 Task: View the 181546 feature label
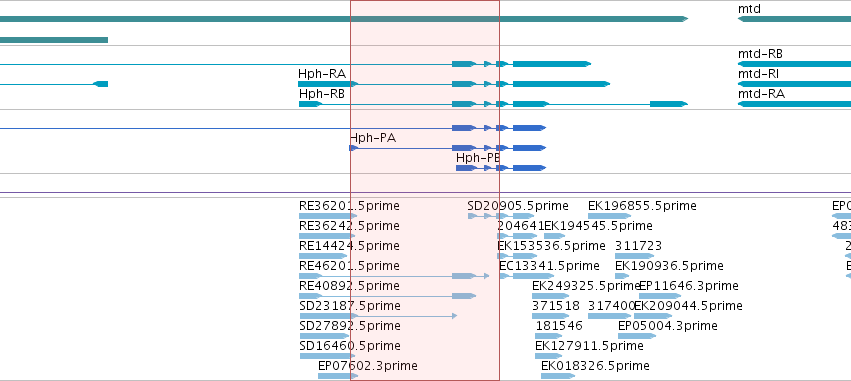[x=559, y=326]
